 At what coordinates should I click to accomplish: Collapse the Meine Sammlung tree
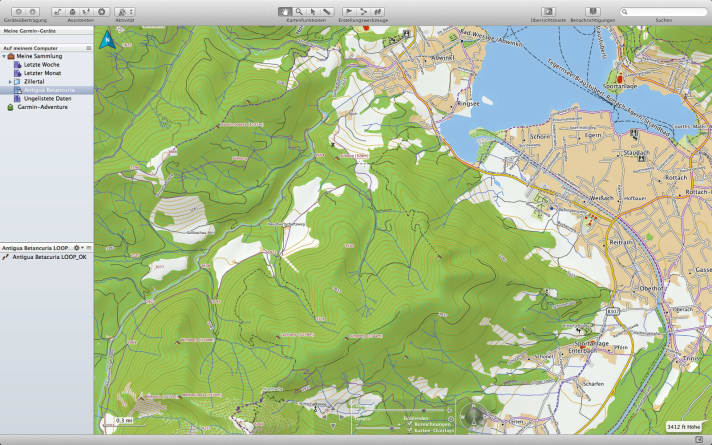pos(4,56)
